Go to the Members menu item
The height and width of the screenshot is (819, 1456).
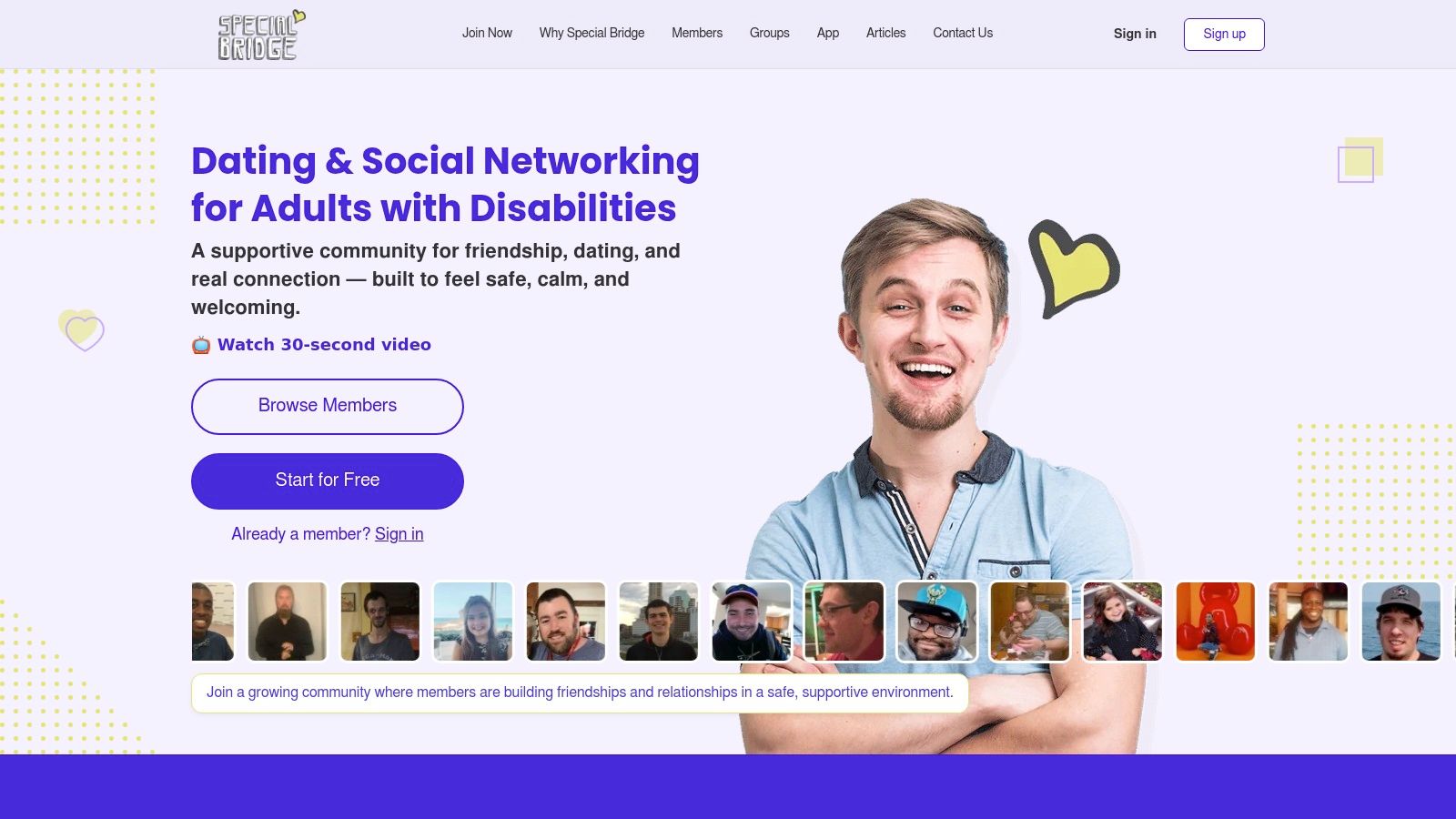[x=697, y=33]
